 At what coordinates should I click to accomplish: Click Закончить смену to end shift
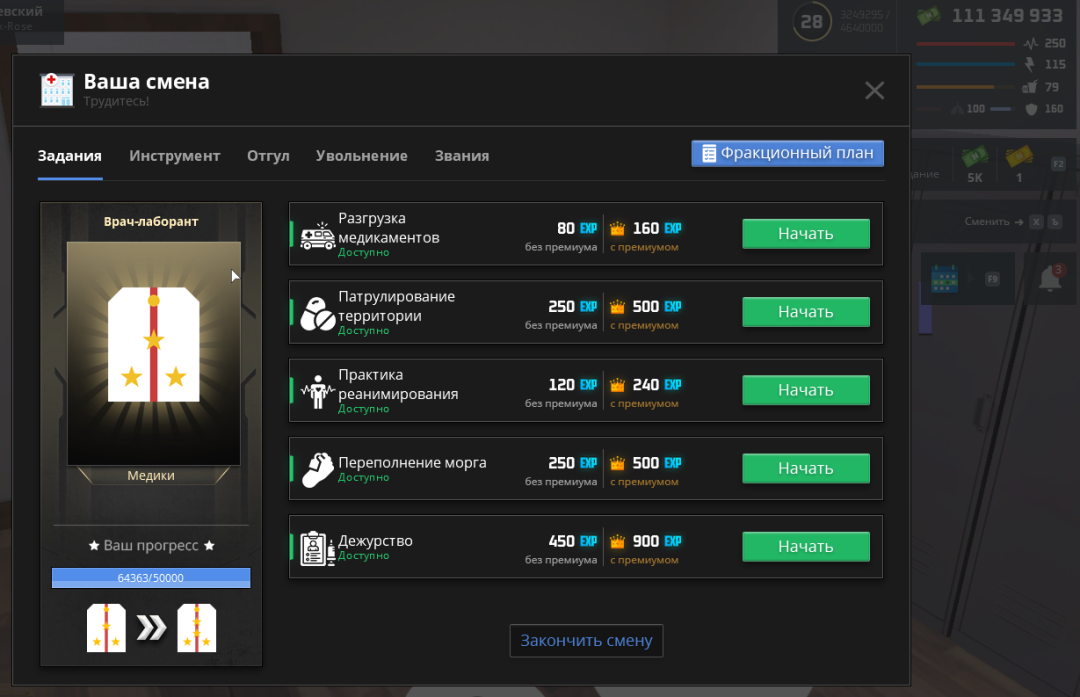tap(586, 641)
